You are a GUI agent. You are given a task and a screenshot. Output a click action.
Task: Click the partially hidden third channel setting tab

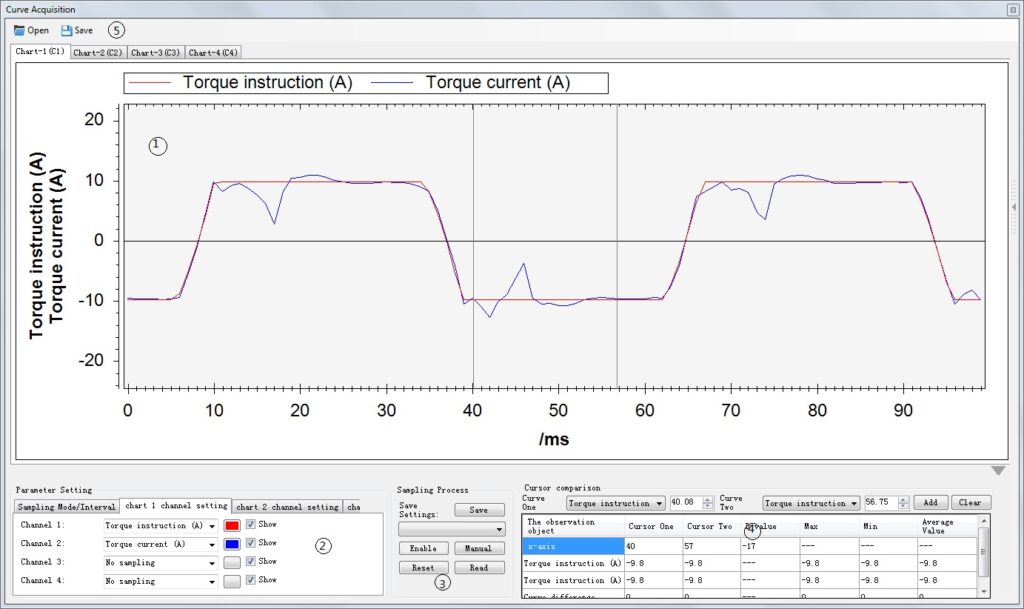click(353, 507)
